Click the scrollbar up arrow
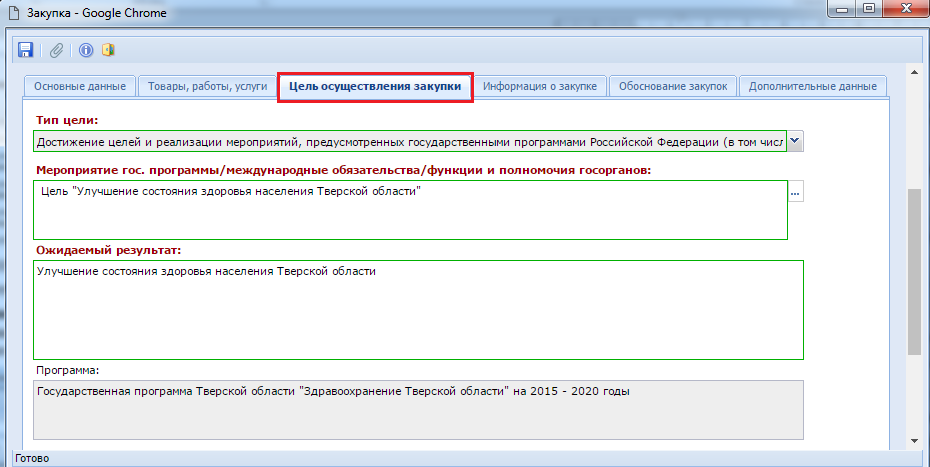Viewport: 930px width, 467px height. point(914,73)
